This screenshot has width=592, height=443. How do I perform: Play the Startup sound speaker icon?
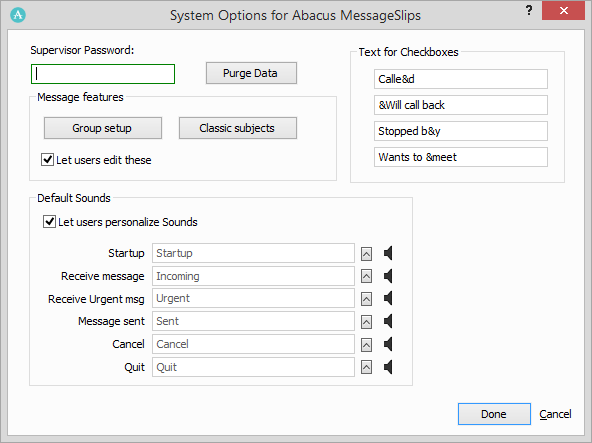pos(388,253)
